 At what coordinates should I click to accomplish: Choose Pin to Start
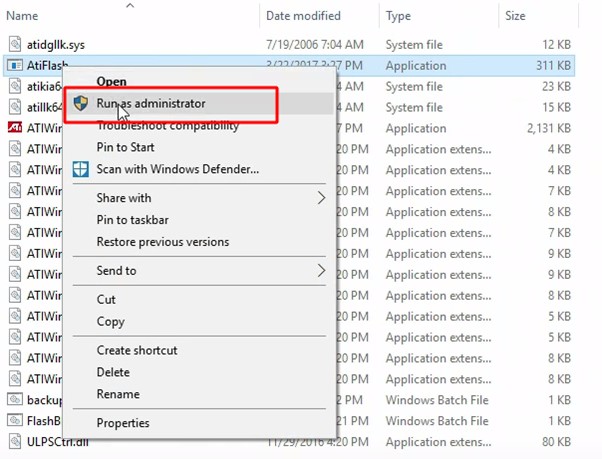coord(126,147)
